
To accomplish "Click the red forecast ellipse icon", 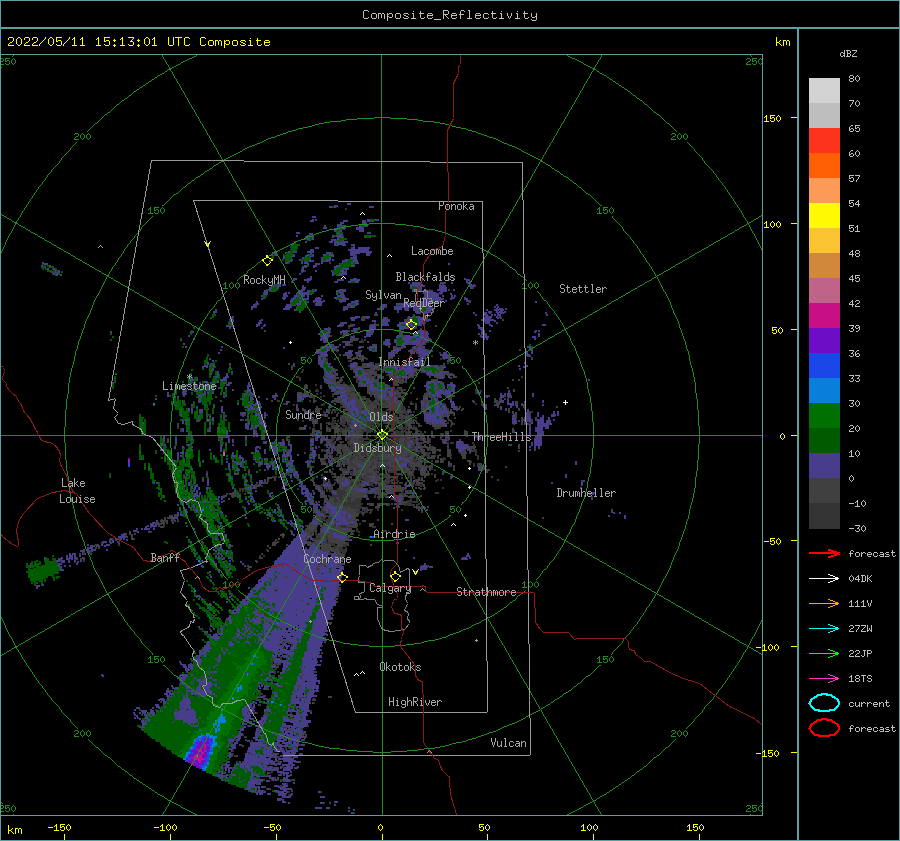I will point(824,728).
